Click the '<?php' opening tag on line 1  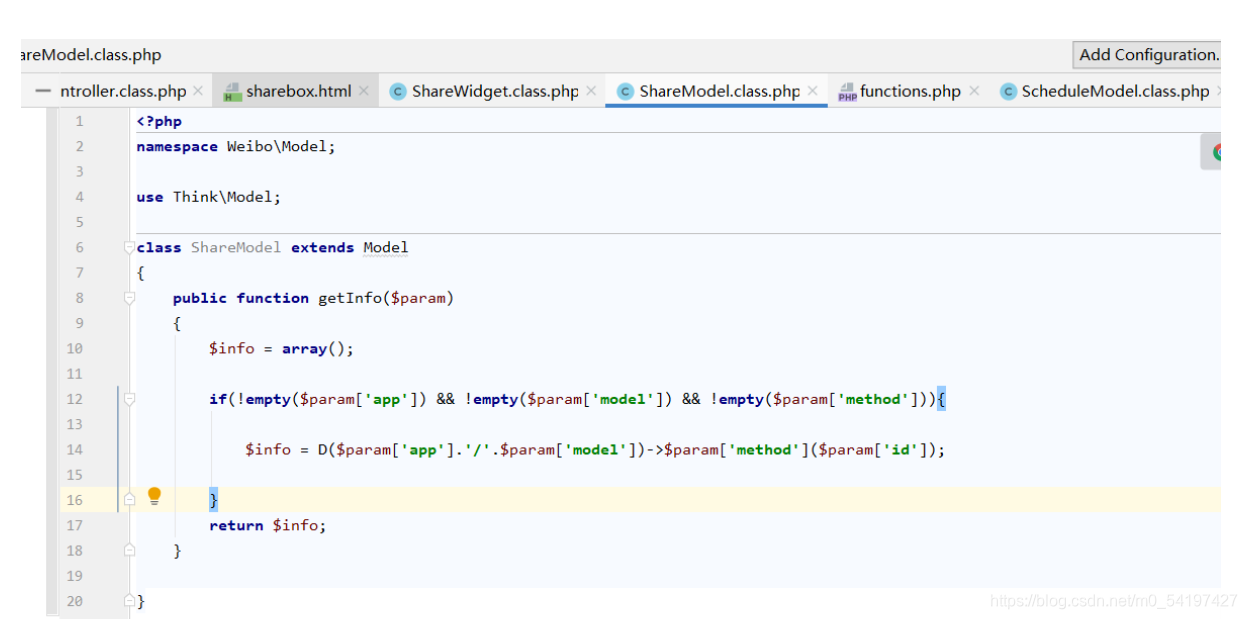(159, 121)
